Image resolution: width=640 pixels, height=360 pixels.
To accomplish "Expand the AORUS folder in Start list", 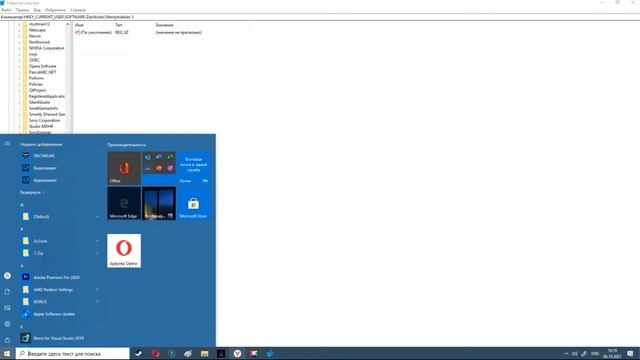I will coord(97,302).
